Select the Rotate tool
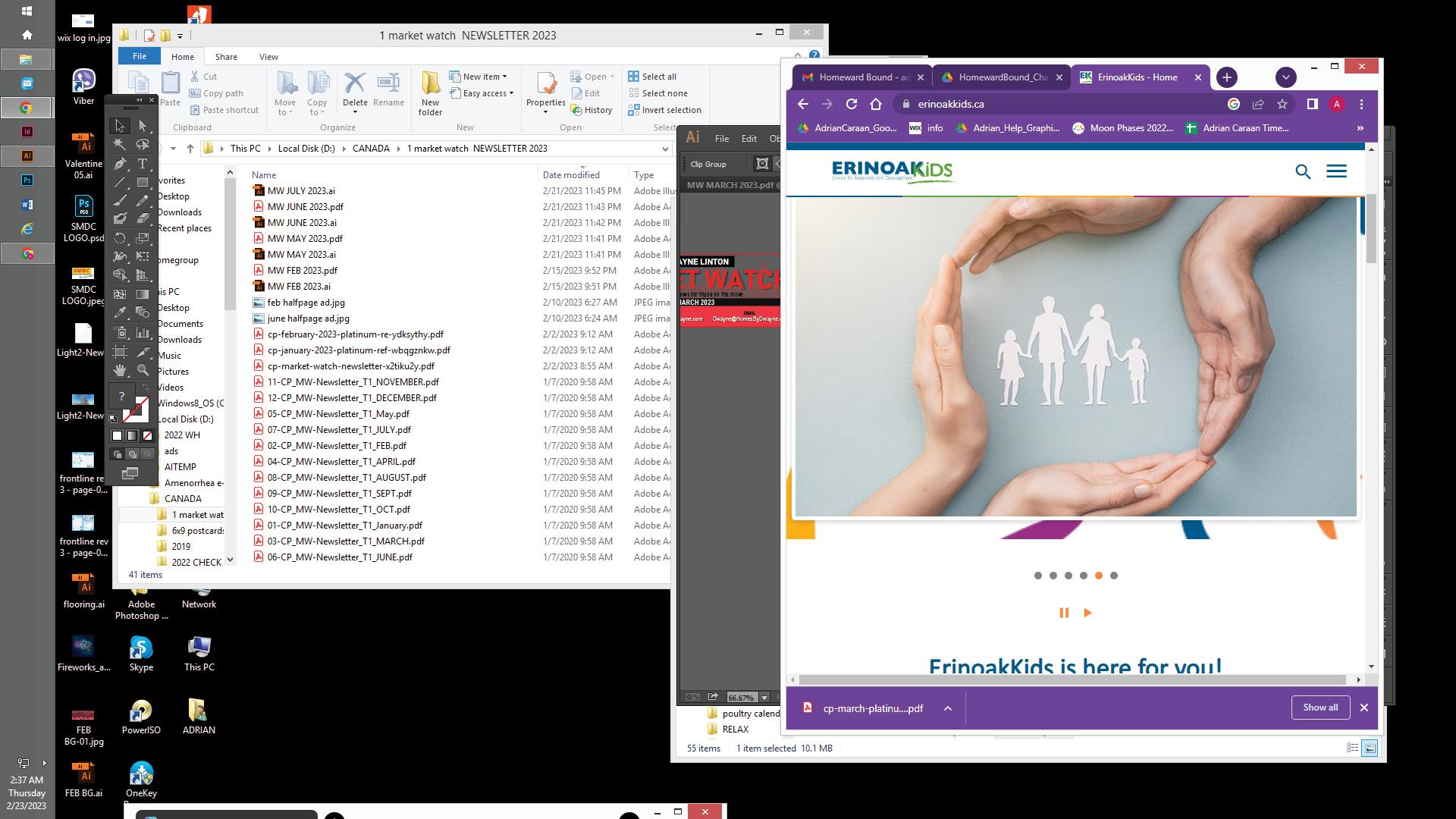The height and width of the screenshot is (819, 1456). pyautogui.click(x=120, y=238)
